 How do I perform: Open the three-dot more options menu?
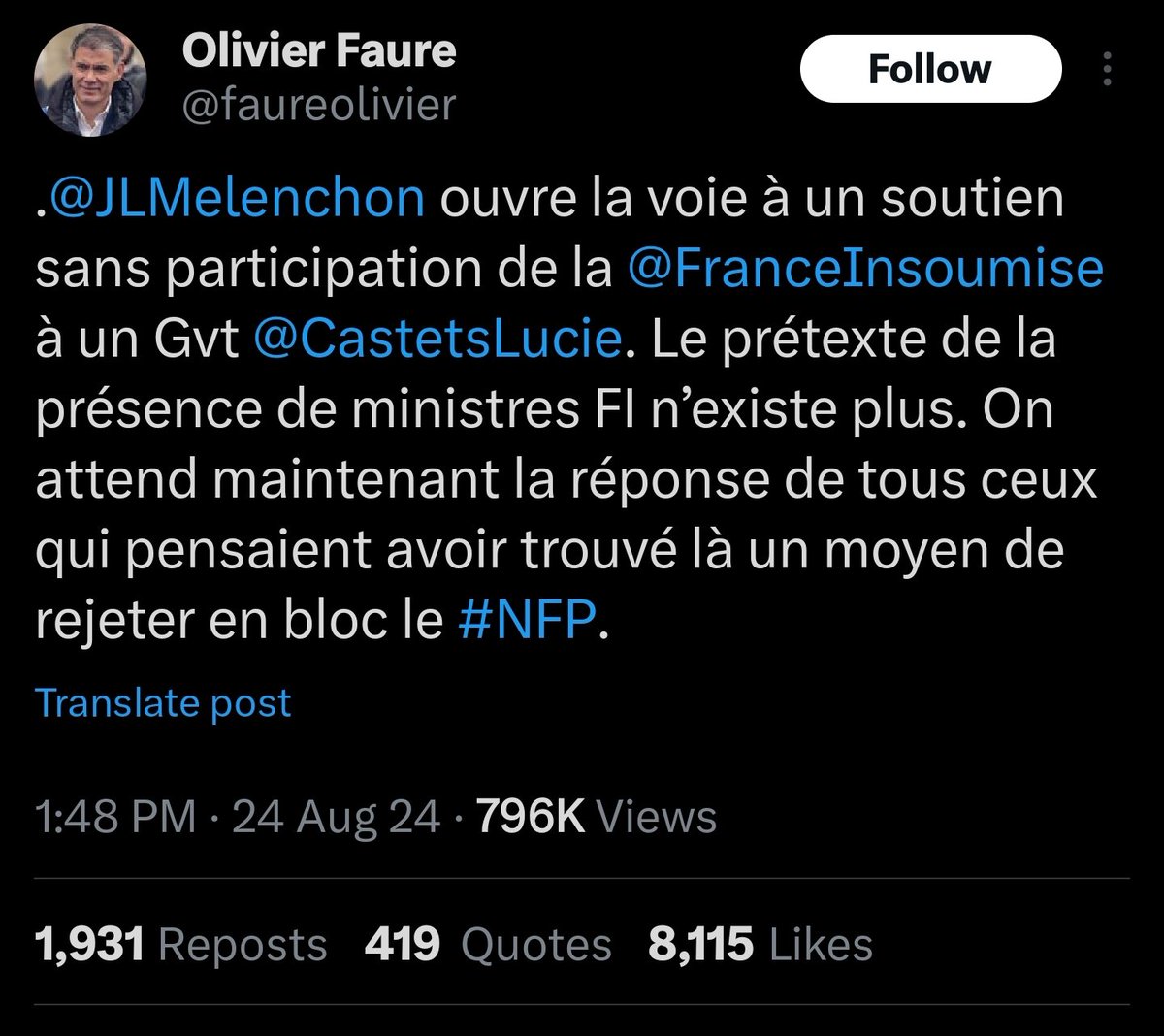point(1108,70)
